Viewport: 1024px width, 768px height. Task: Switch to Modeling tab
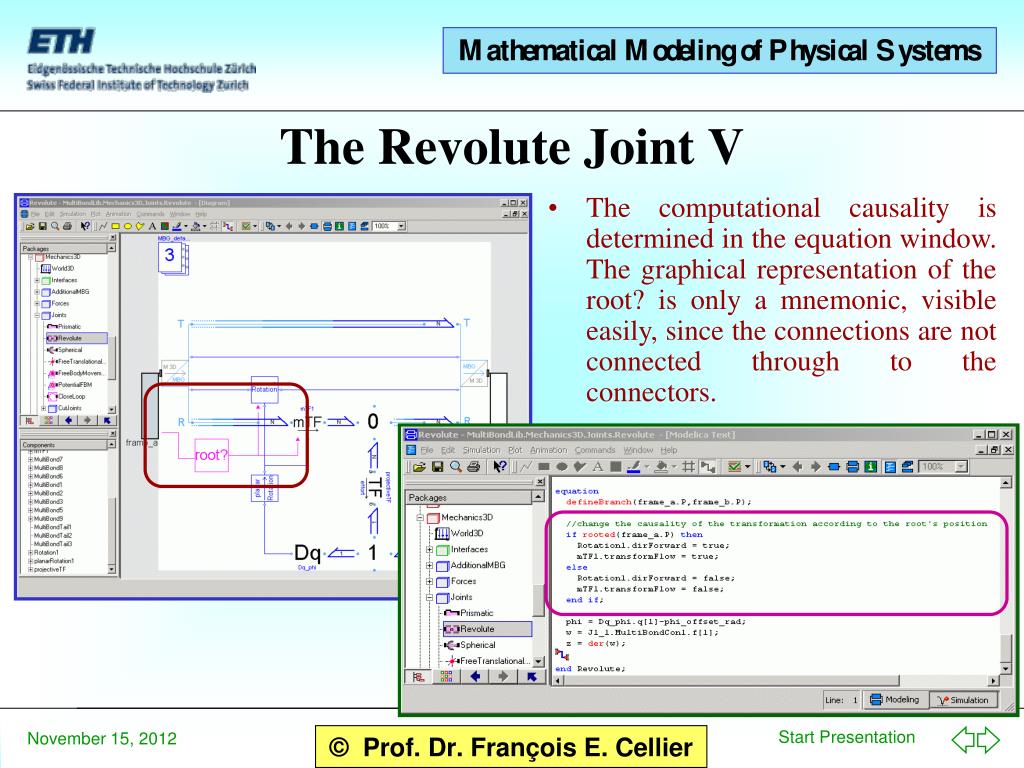pos(895,699)
